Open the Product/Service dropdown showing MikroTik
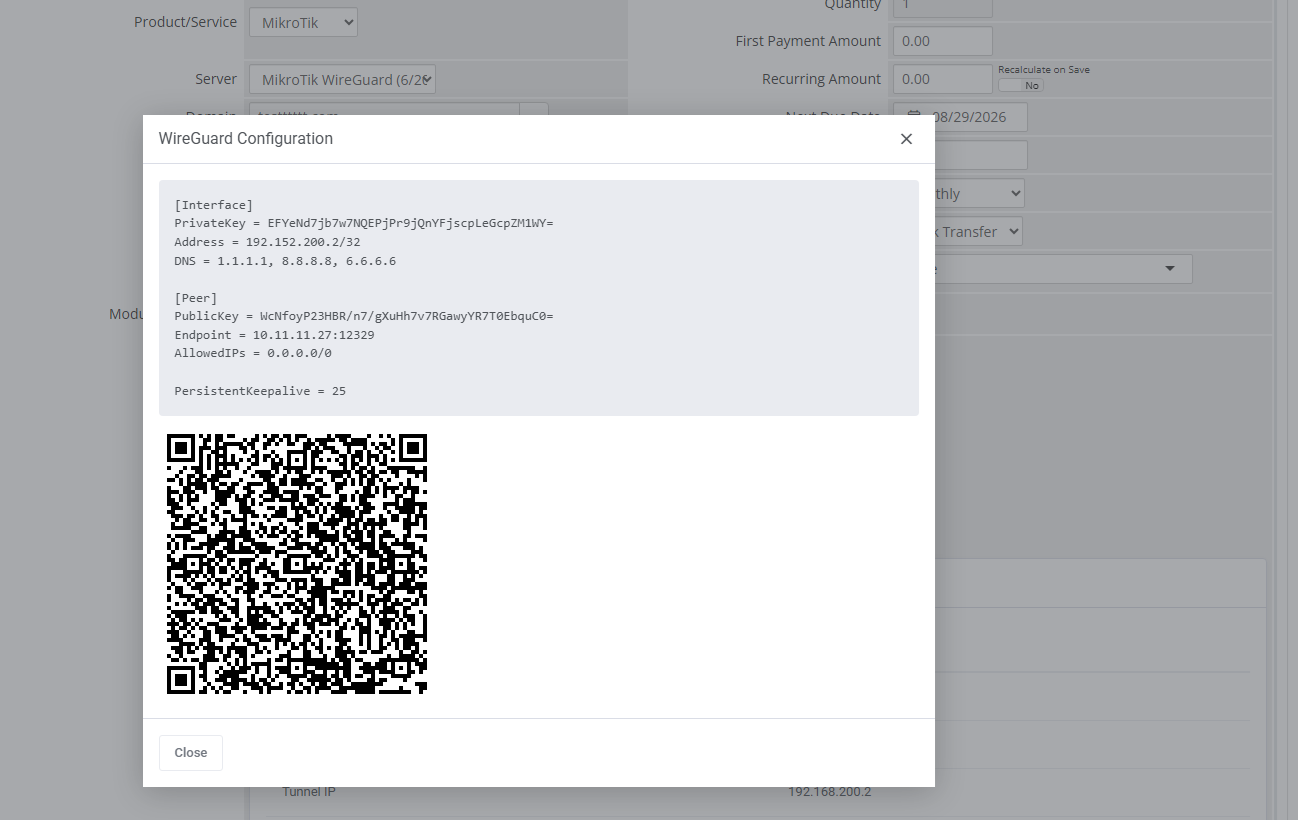1298x820 pixels. (x=303, y=22)
